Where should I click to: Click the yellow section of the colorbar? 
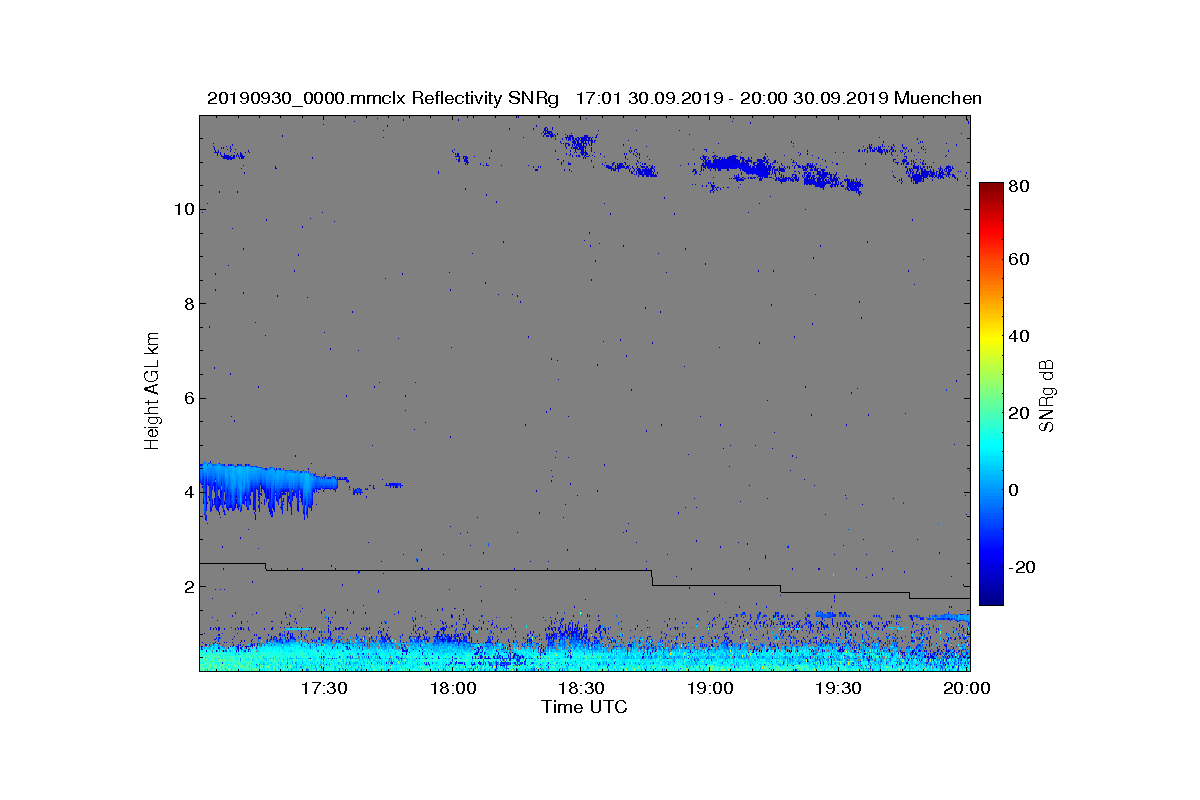click(x=991, y=338)
